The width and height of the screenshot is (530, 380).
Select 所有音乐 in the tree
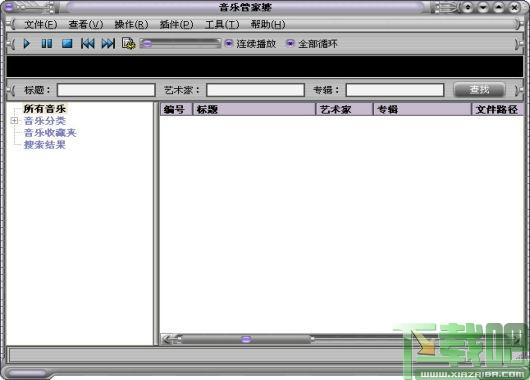45,109
